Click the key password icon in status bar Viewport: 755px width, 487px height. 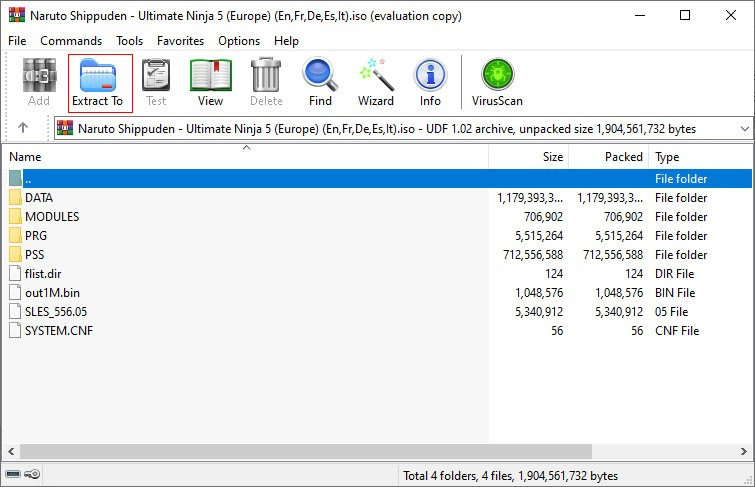[x=32, y=474]
